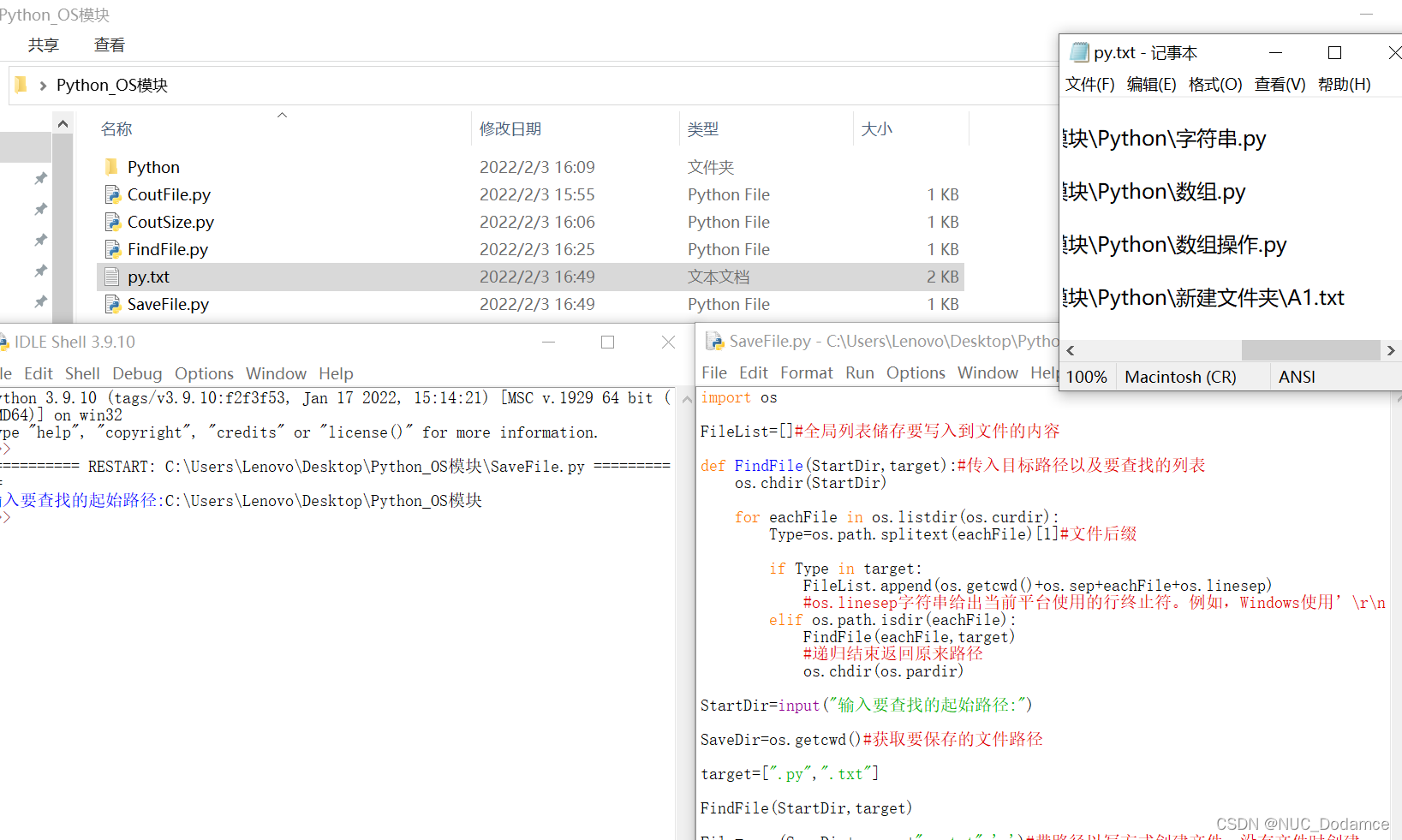Select CoutSize.py file name in the list

pos(170,222)
